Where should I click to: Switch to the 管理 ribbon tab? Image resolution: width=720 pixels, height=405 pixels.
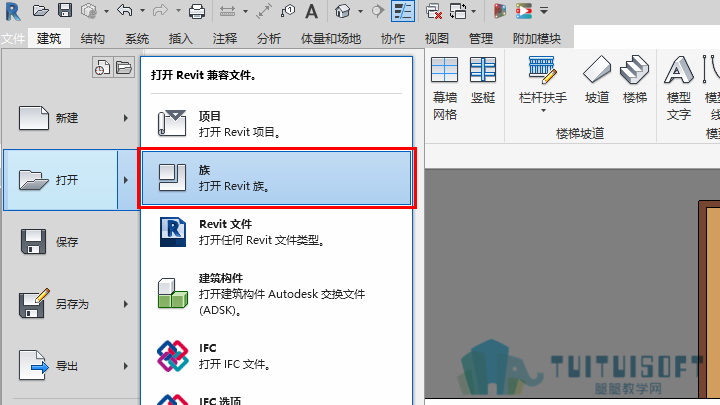pos(481,39)
